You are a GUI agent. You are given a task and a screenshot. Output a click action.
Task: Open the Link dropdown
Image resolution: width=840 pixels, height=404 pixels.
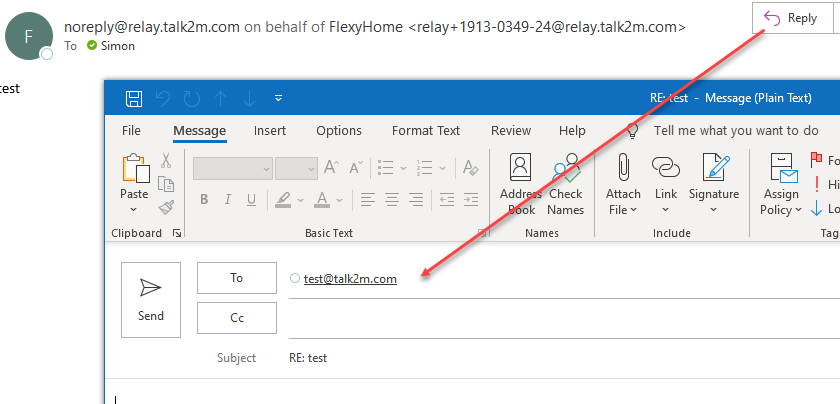pos(666,184)
